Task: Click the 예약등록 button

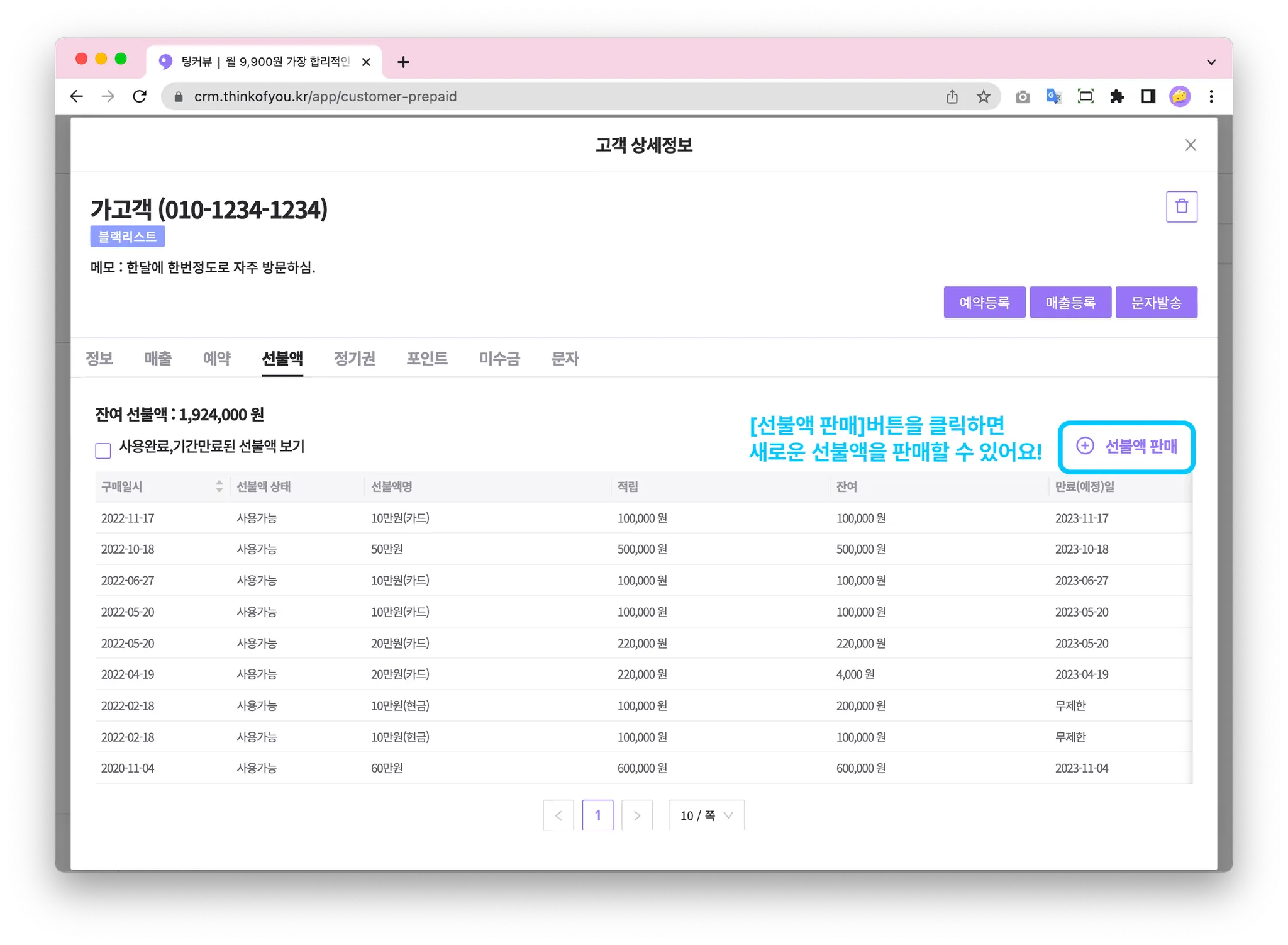Action: tap(984, 303)
